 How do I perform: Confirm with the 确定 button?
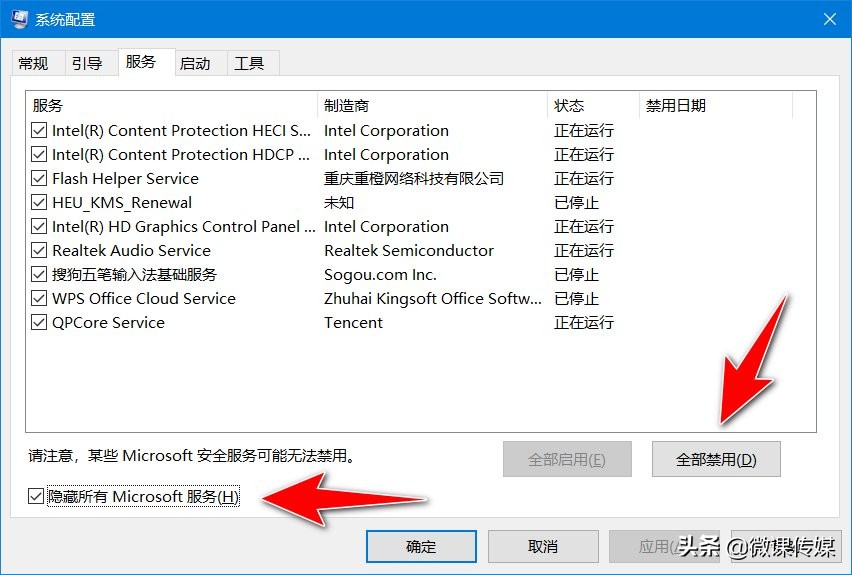(421, 546)
